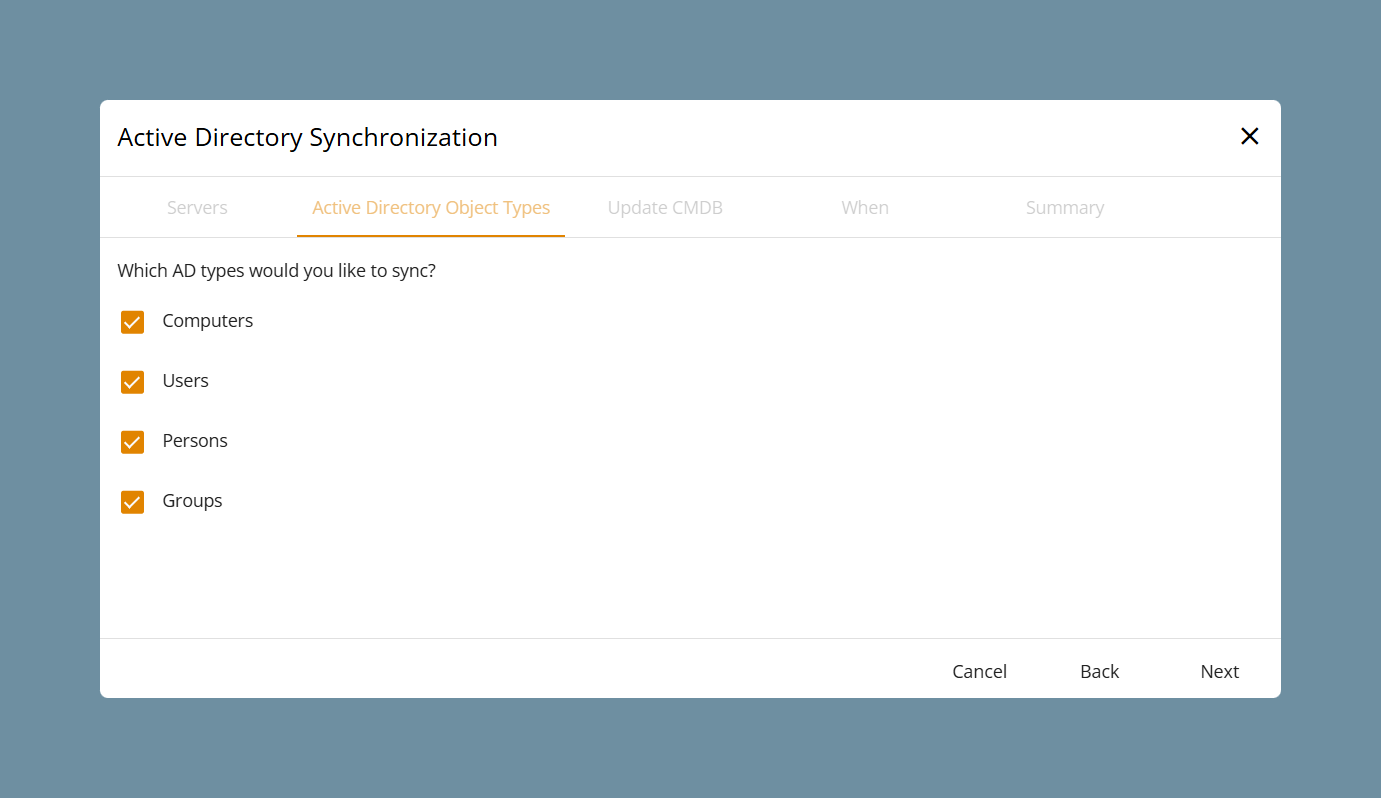Untick the Groups checkbox box
The width and height of the screenshot is (1381, 798).
(x=132, y=502)
